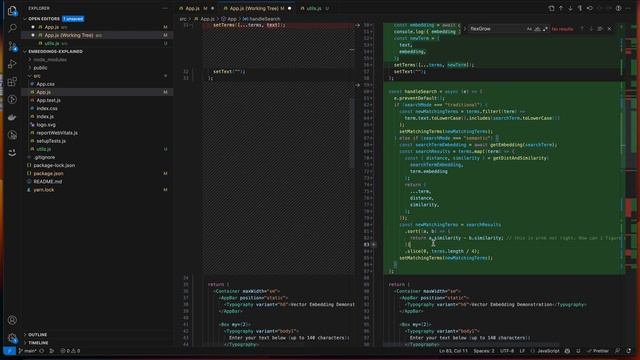This screenshot has height=360, width=640.
Task: Open the Explorer view in activity bar
Action: point(12,11)
